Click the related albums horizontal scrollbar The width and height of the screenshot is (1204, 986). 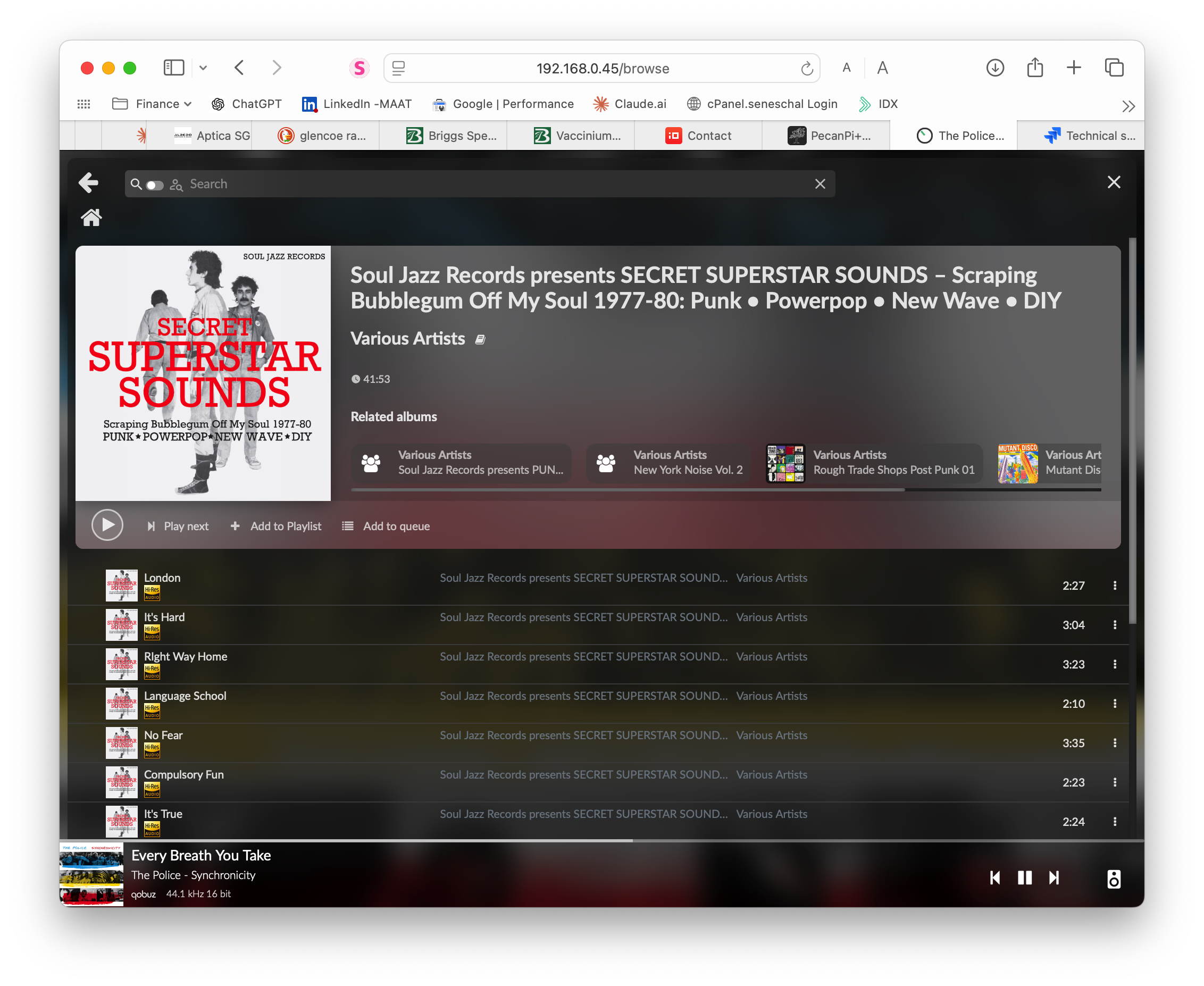628,489
